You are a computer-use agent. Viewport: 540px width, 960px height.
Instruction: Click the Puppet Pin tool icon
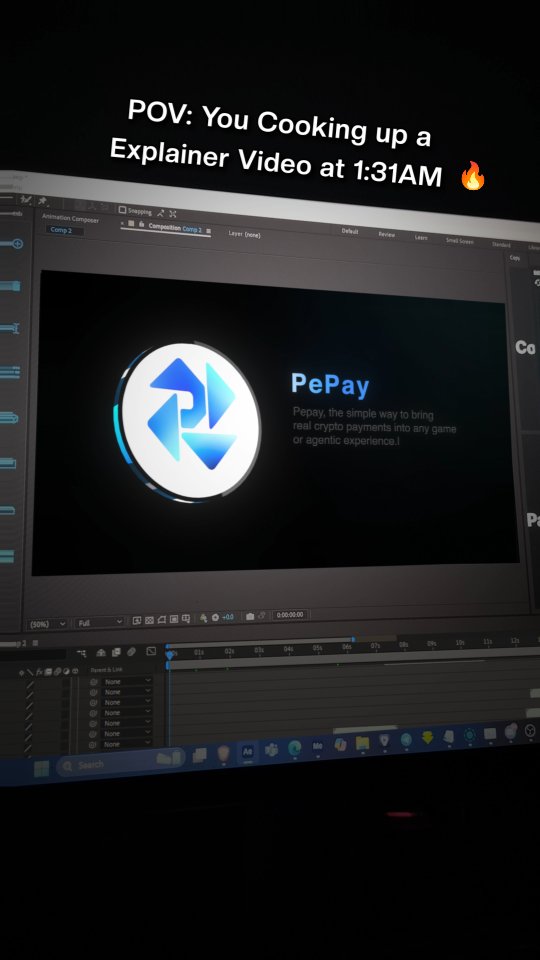click(x=43, y=201)
